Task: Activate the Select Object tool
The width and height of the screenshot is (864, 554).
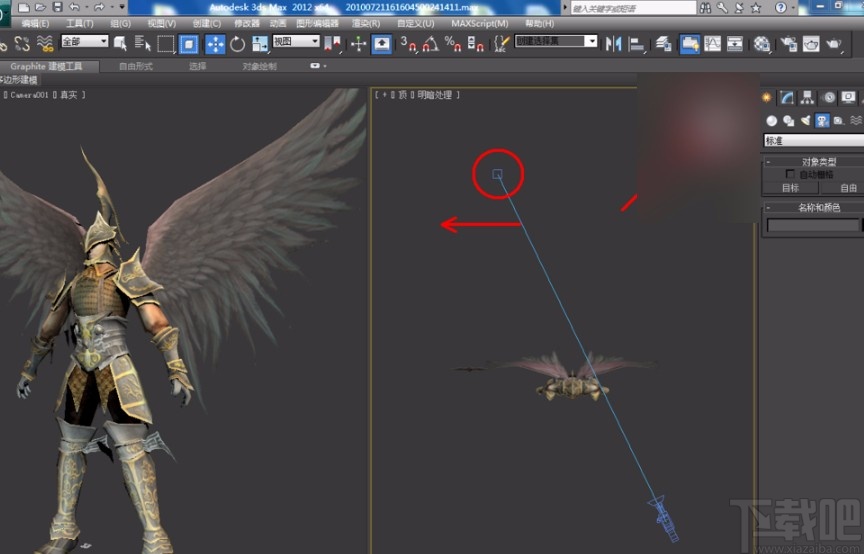Action: point(120,44)
